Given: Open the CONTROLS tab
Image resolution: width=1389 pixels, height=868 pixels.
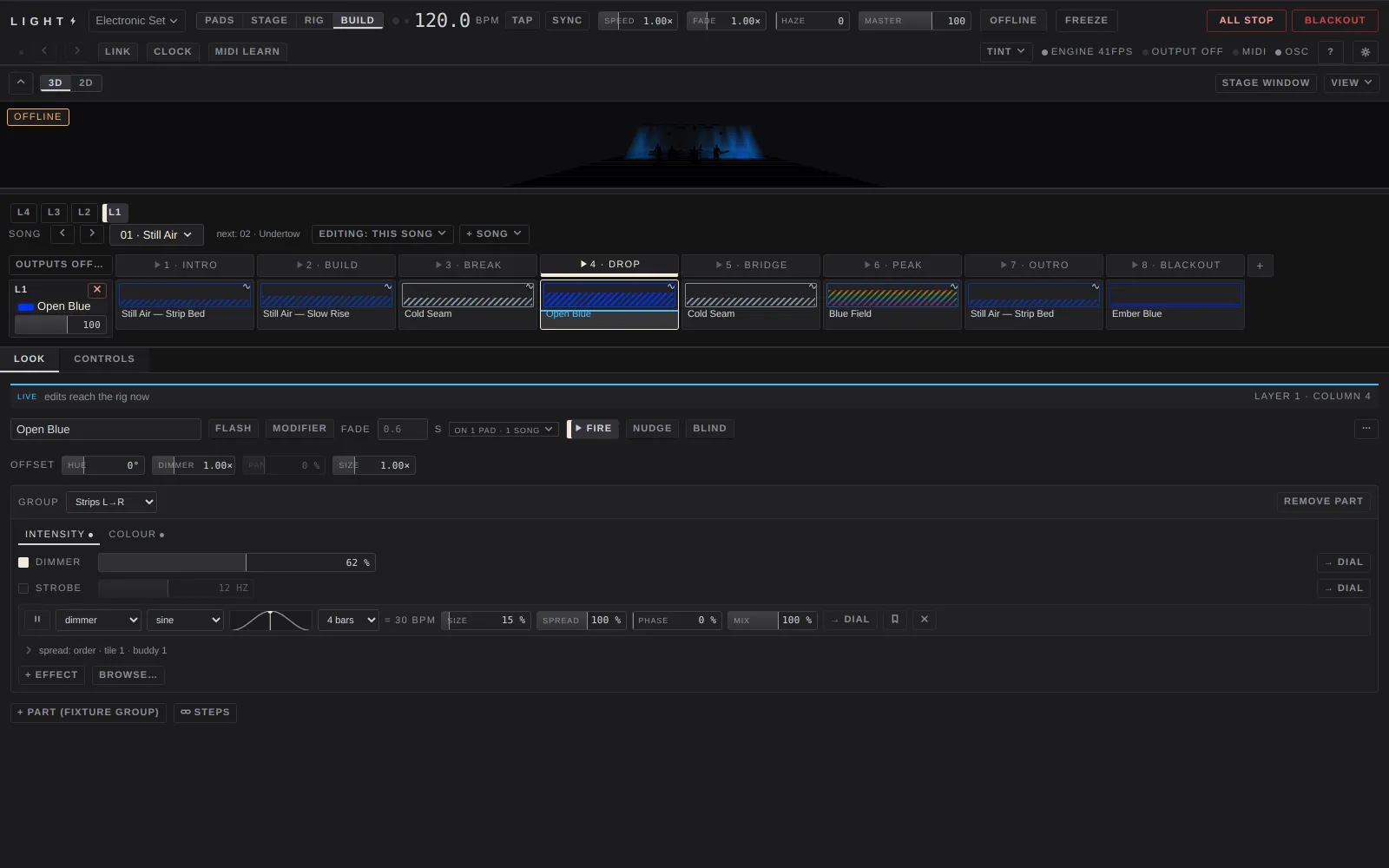Looking at the screenshot, I should [x=104, y=359].
